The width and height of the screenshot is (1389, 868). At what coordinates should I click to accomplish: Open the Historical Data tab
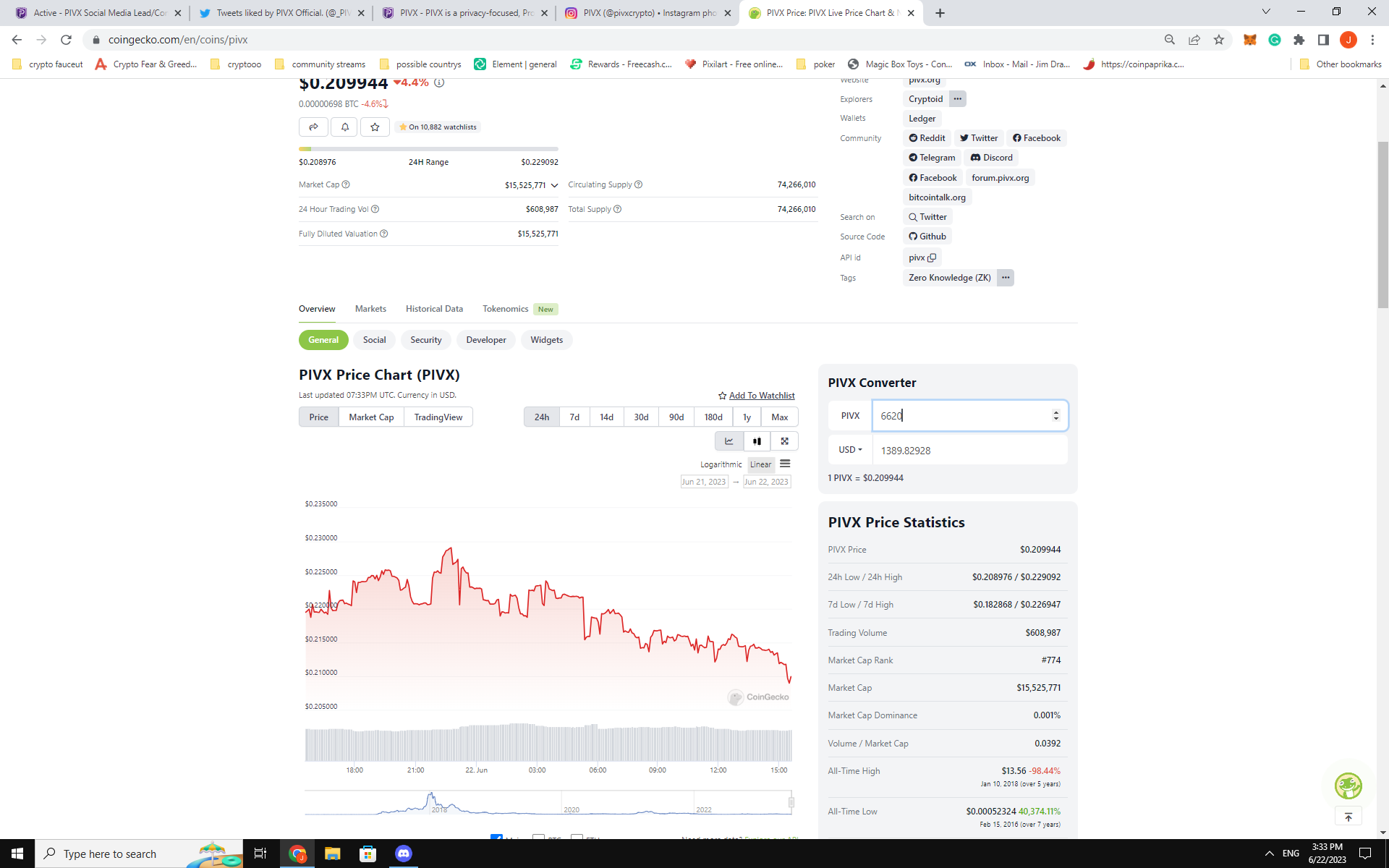[x=434, y=309]
